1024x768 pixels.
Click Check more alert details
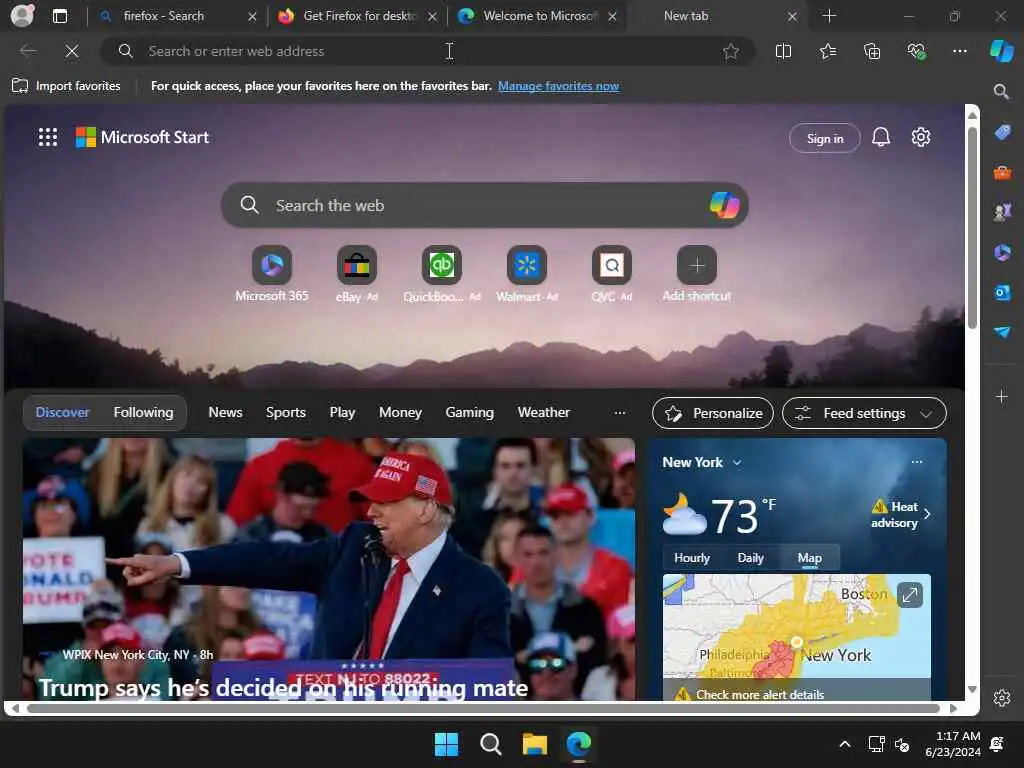coord(760,694)
